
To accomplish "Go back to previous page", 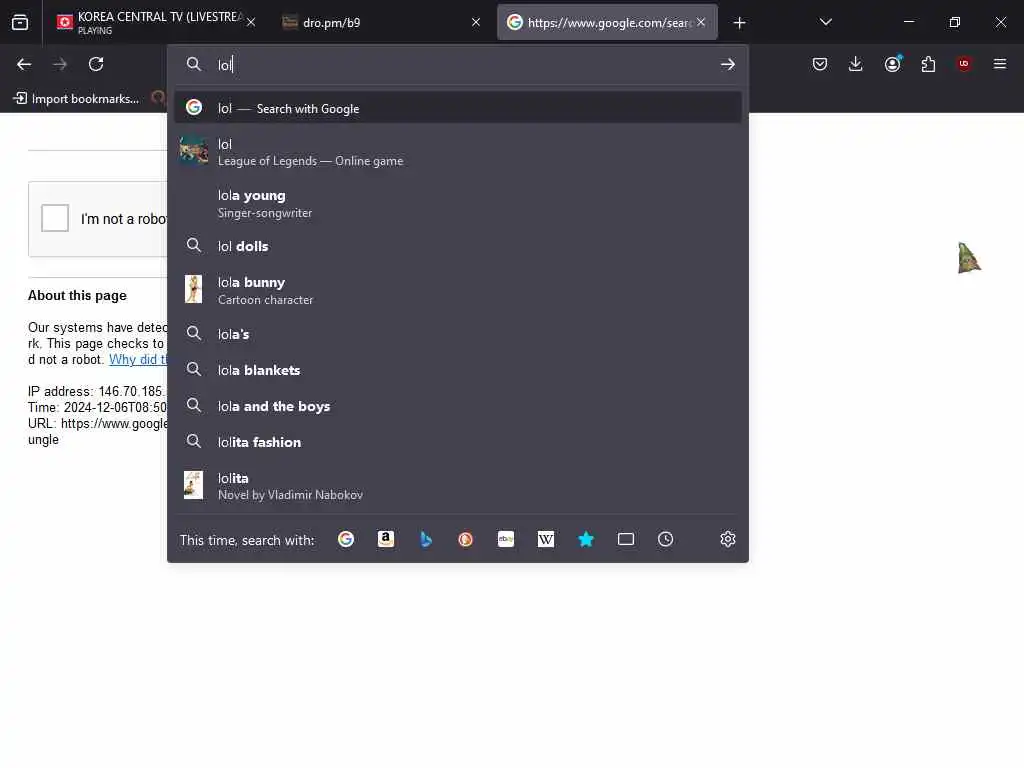I will [x=24, y=64].
